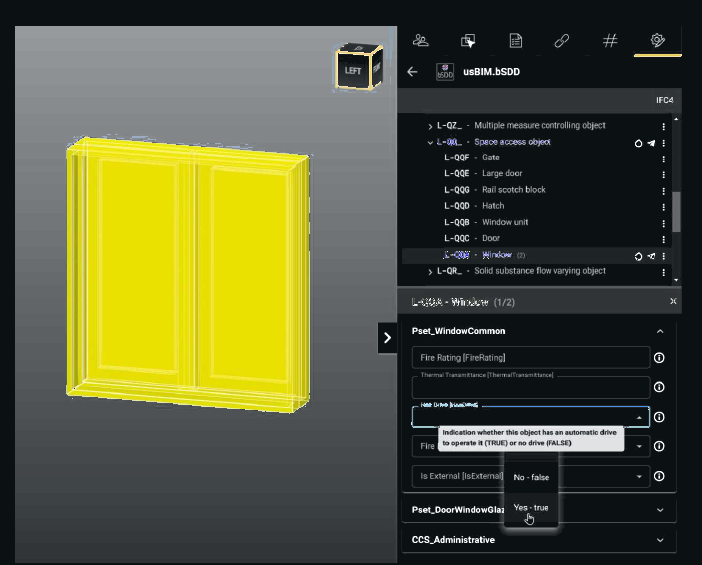Click the refresh icon on Window row

coord(638,256)
